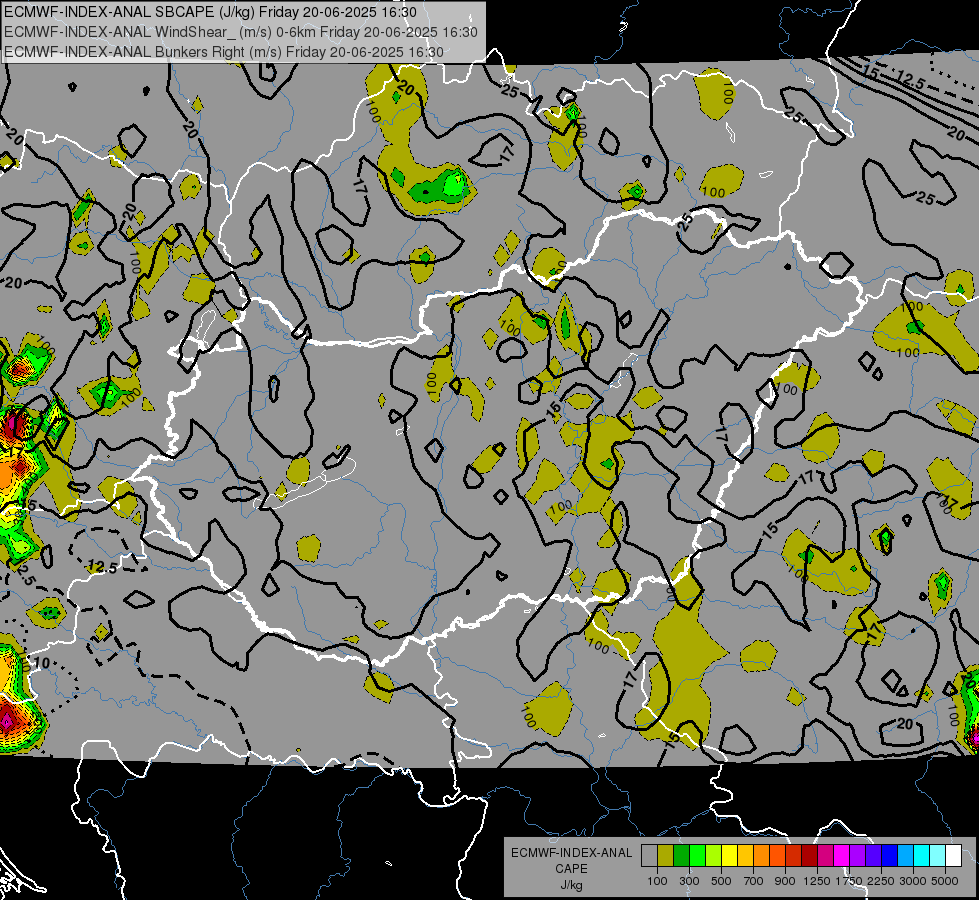Screen dimensions: 979x900
Task: Select the pure blue legend swatch
Action: [890, 856]
